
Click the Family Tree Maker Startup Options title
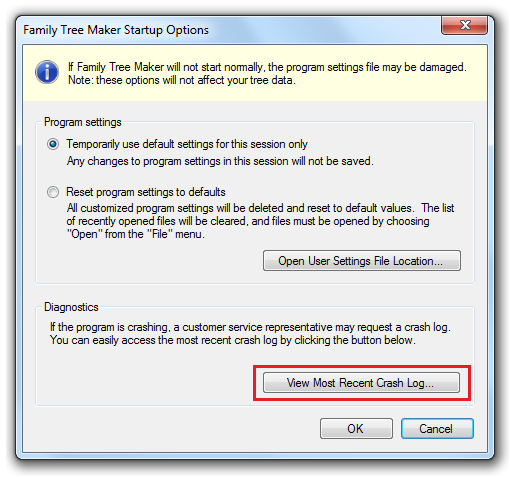click(x=116, y=30)
